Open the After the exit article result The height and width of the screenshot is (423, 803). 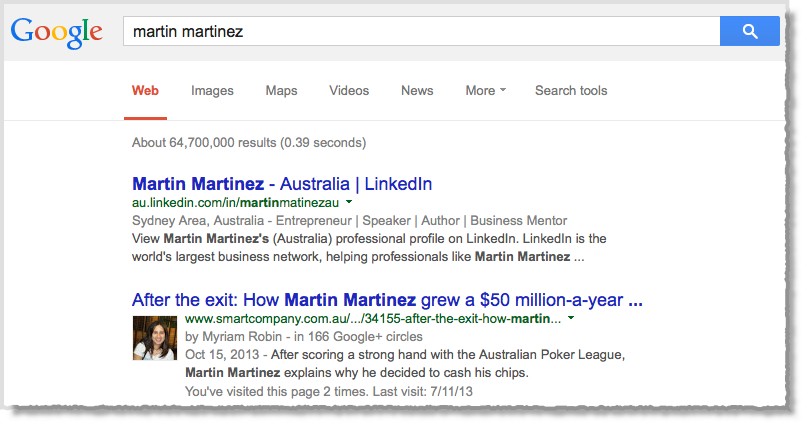(x=387, y=300)
